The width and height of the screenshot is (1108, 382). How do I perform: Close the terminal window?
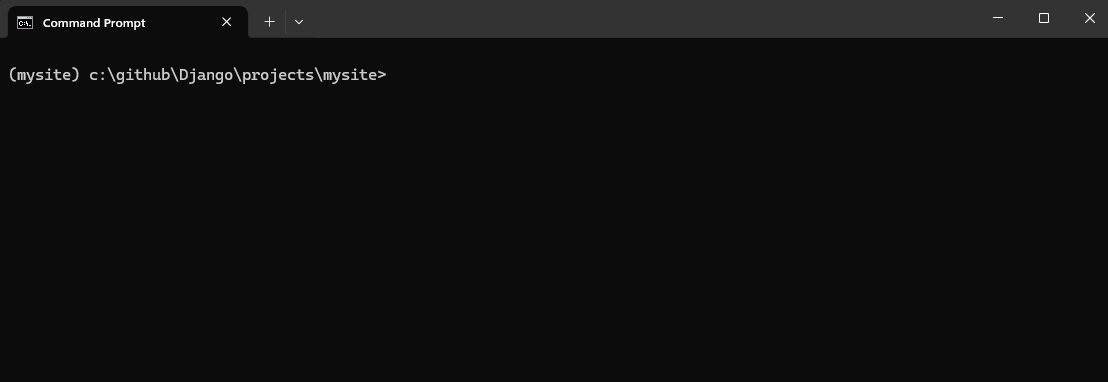coord(1089,18)
